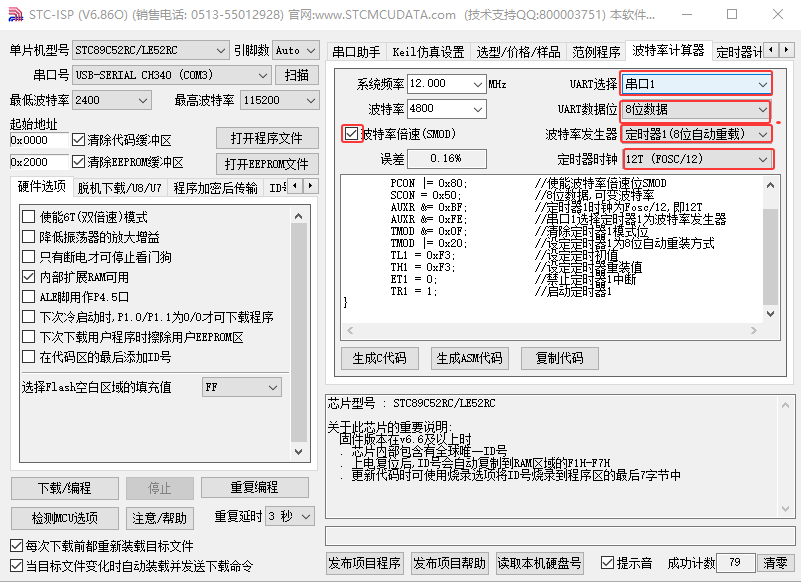Click 发布项目帮助 button
801x584 pixels.
pos(450,563)
